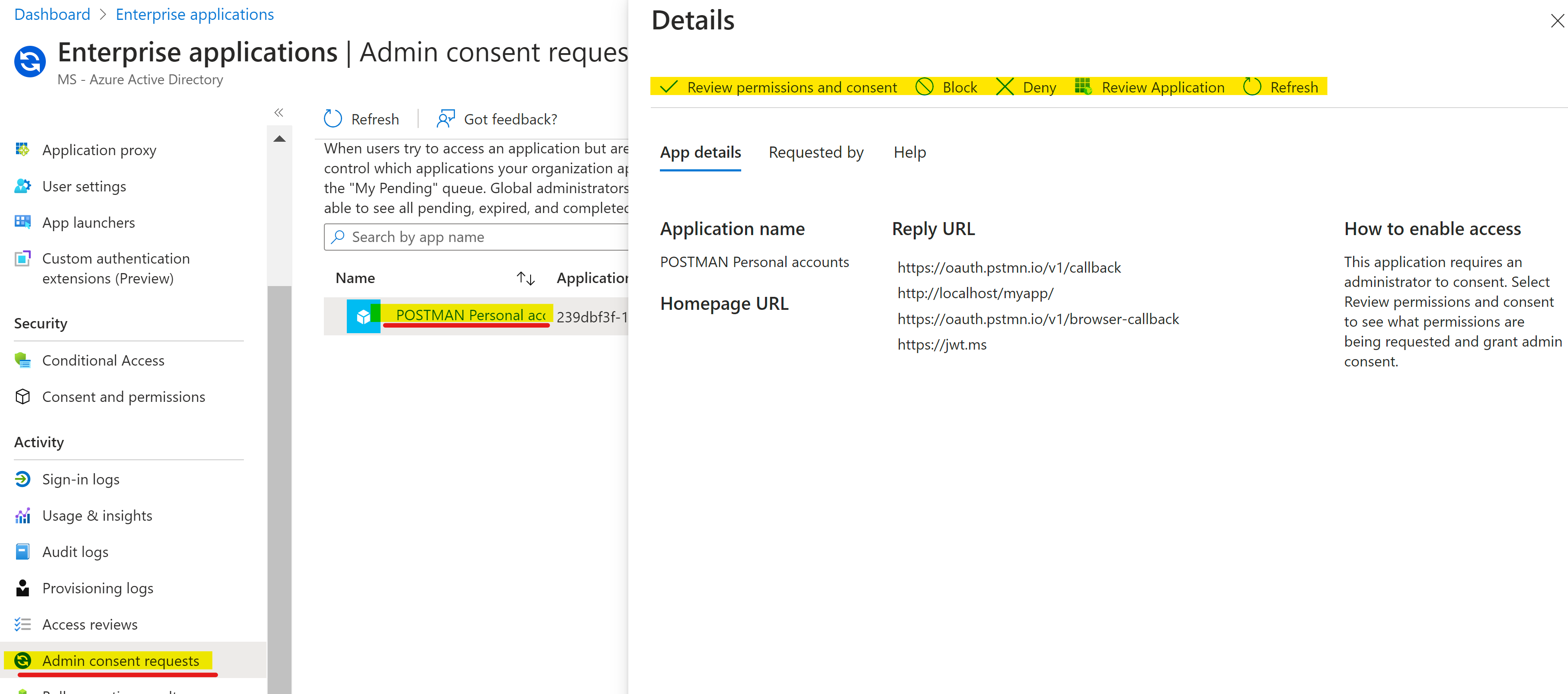Click the Access reviews checklist icon
Viewport: 1568px width, 694px height.
(x=22, y=624)
